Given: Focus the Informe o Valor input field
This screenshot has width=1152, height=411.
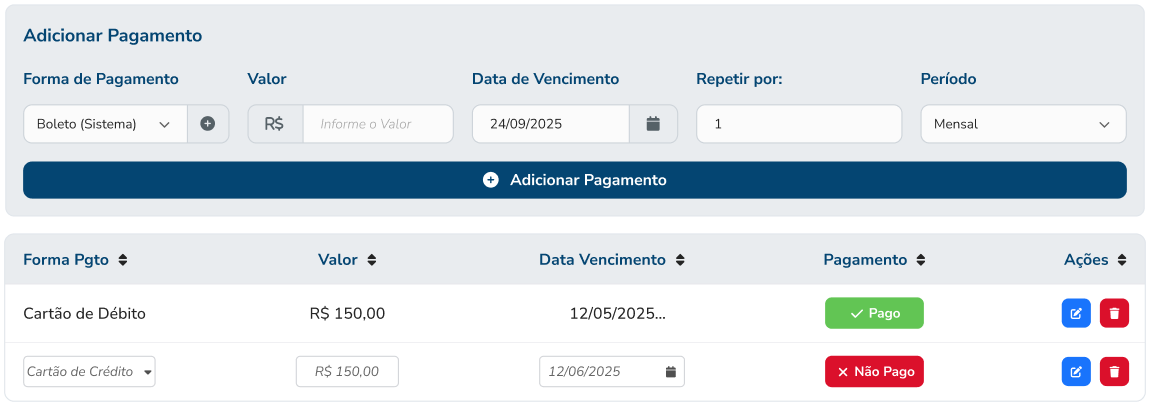Looking at the screenshot, I should 377,124.
